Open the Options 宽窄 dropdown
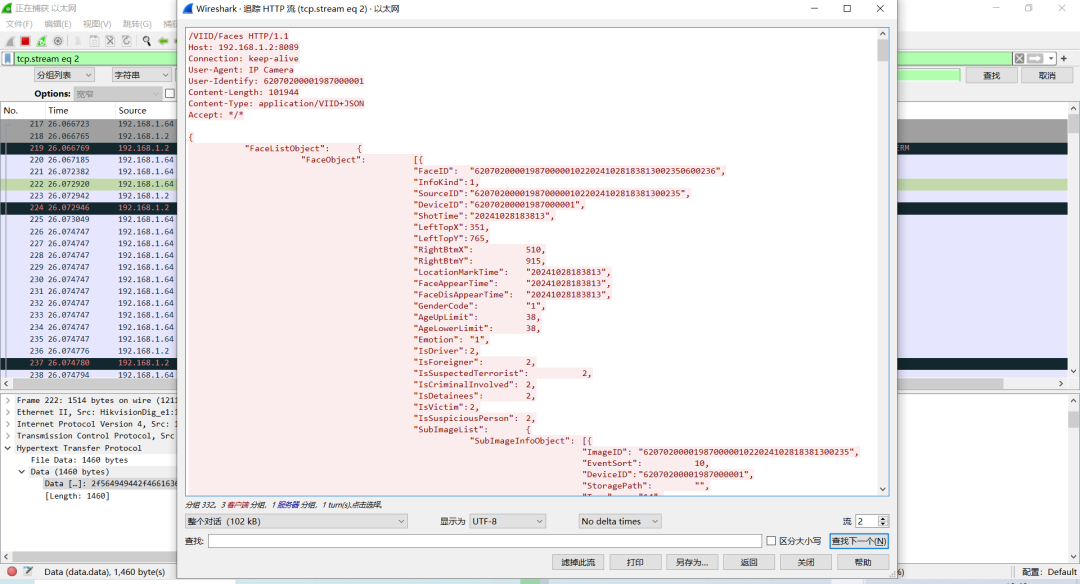The width and height of the screenshot is (1080, 584). pos(117,94)
